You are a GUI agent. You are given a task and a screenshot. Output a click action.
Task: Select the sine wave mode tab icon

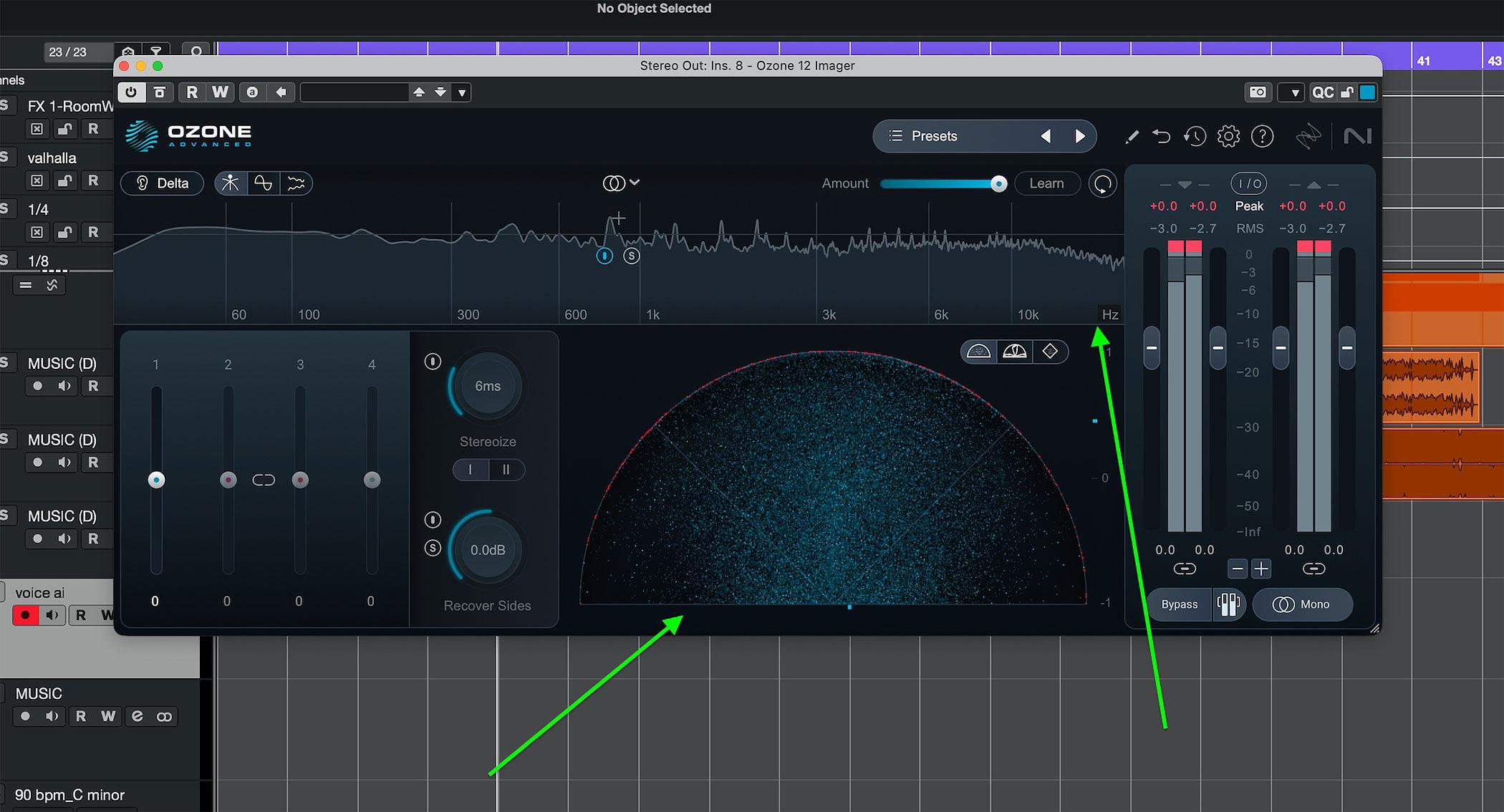point(264,183)
